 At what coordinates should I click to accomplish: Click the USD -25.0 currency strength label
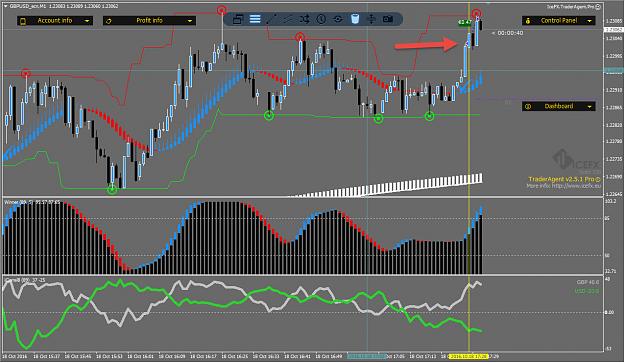point(587,291)
